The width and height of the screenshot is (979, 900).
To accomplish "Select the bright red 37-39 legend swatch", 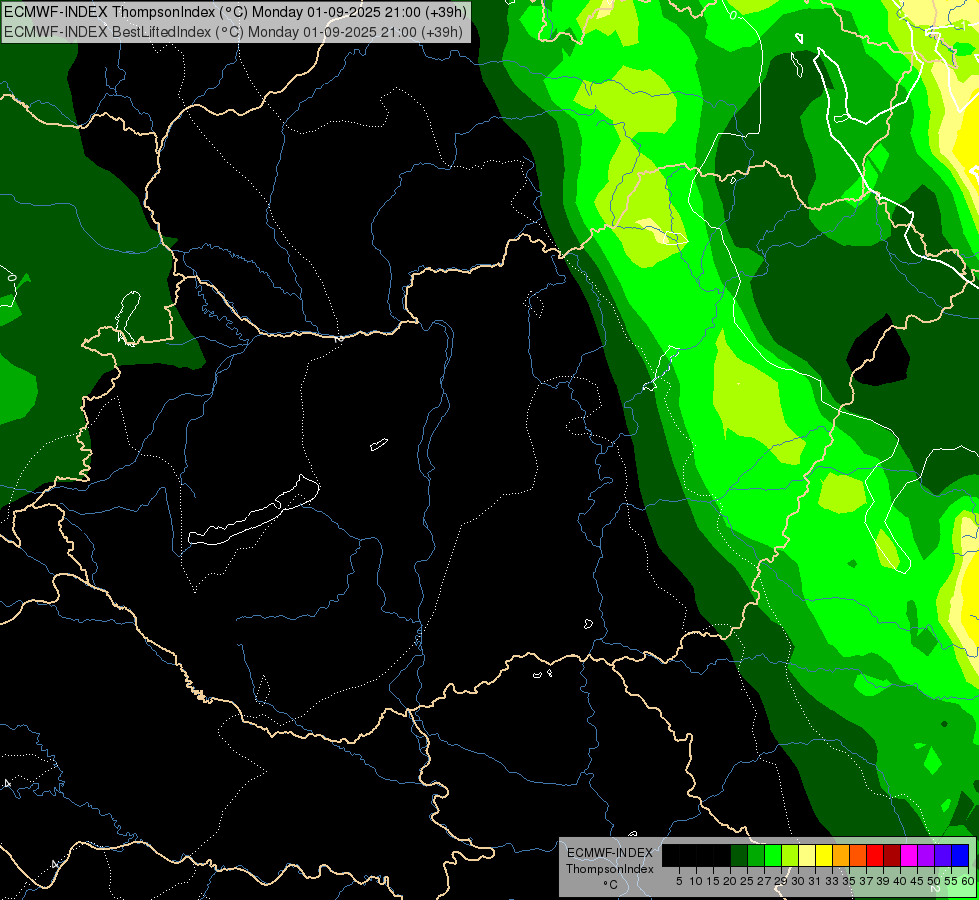I will pyautogui.click(x=875, y=855).
